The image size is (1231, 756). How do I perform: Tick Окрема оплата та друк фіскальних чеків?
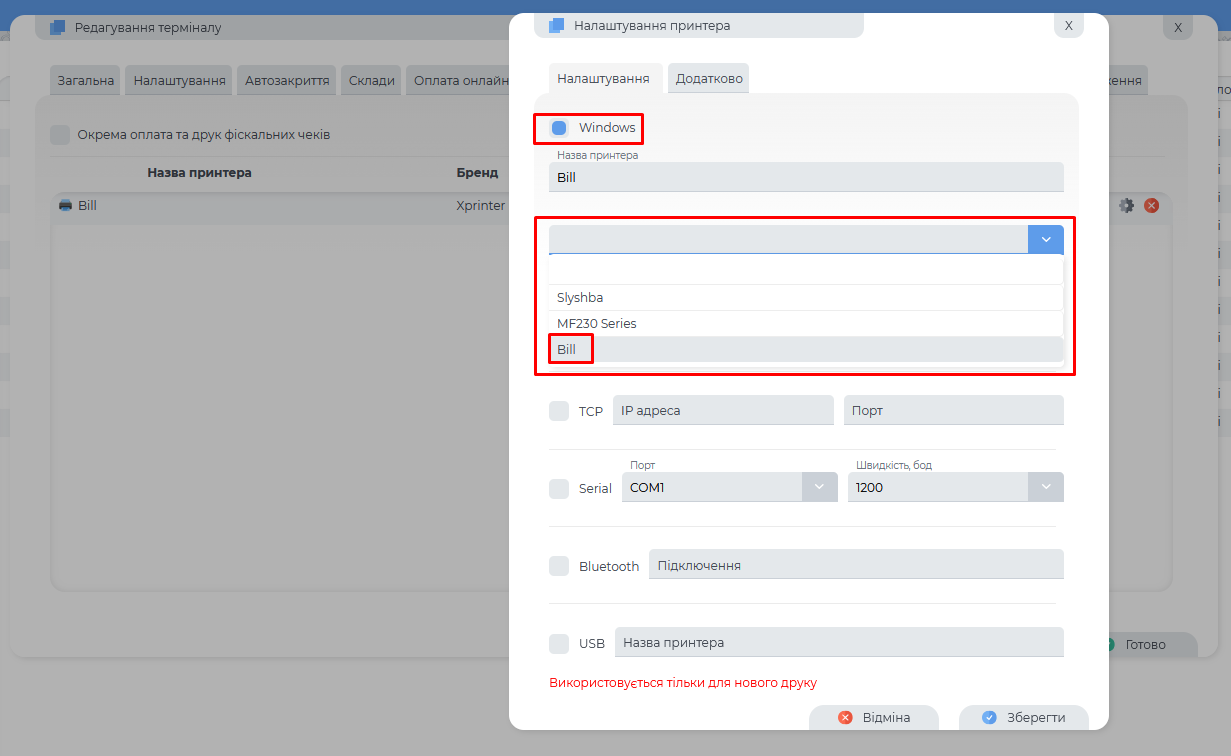[x=61, y=135]
